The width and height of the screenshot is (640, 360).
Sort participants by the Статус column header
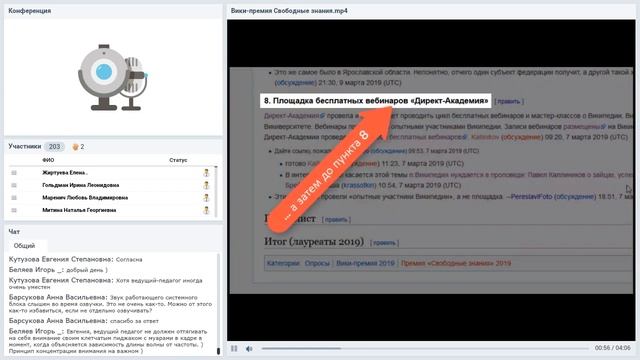tap(178, 160)
